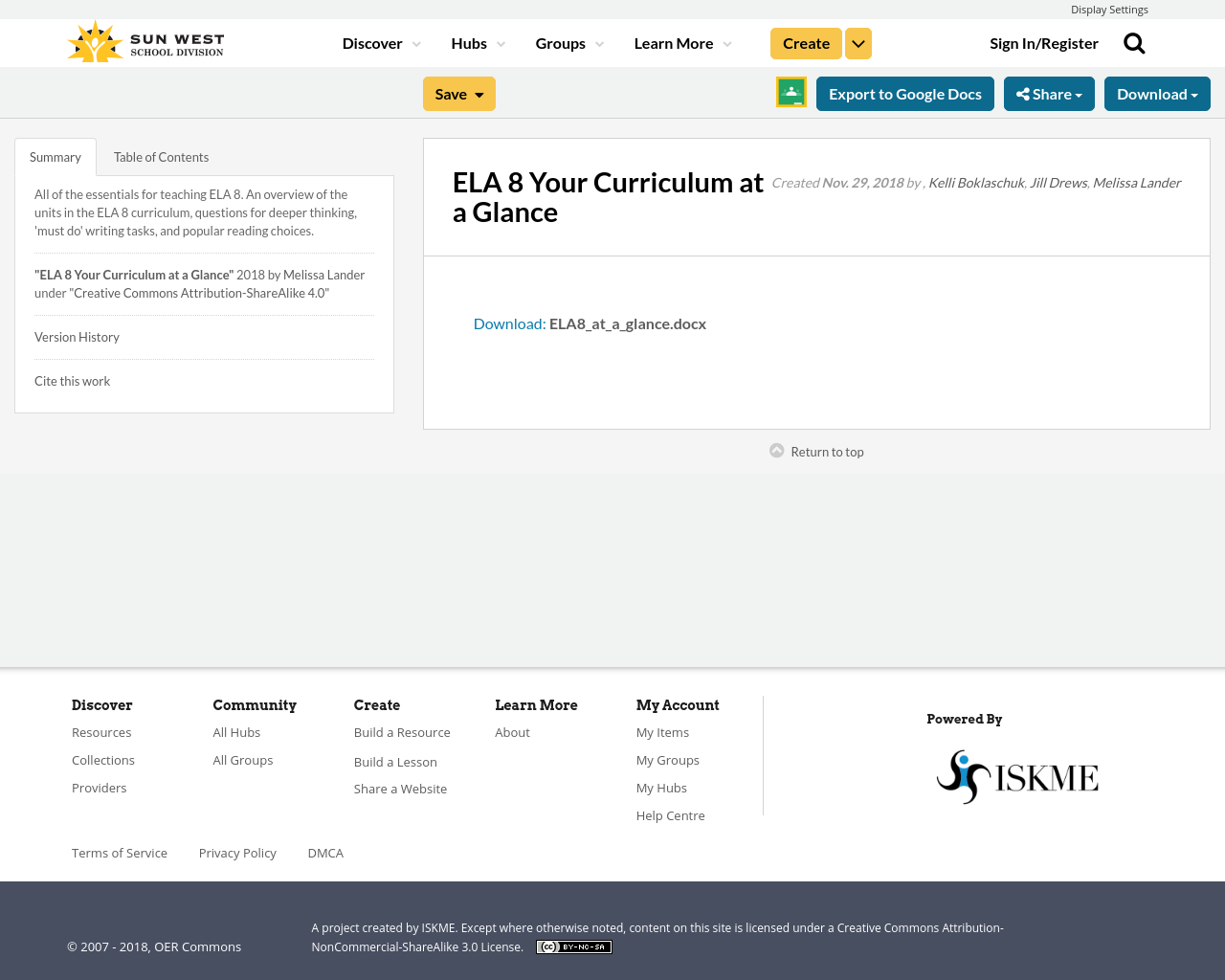Click Cite this work
This screenshot has height=980, width=1225.
tap(72, 380)
